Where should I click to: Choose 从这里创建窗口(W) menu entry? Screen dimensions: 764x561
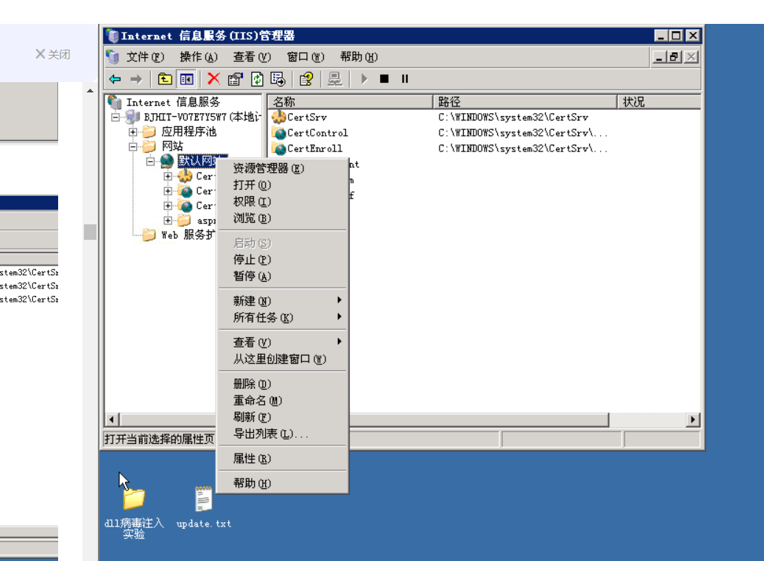(x=282, y=359)
